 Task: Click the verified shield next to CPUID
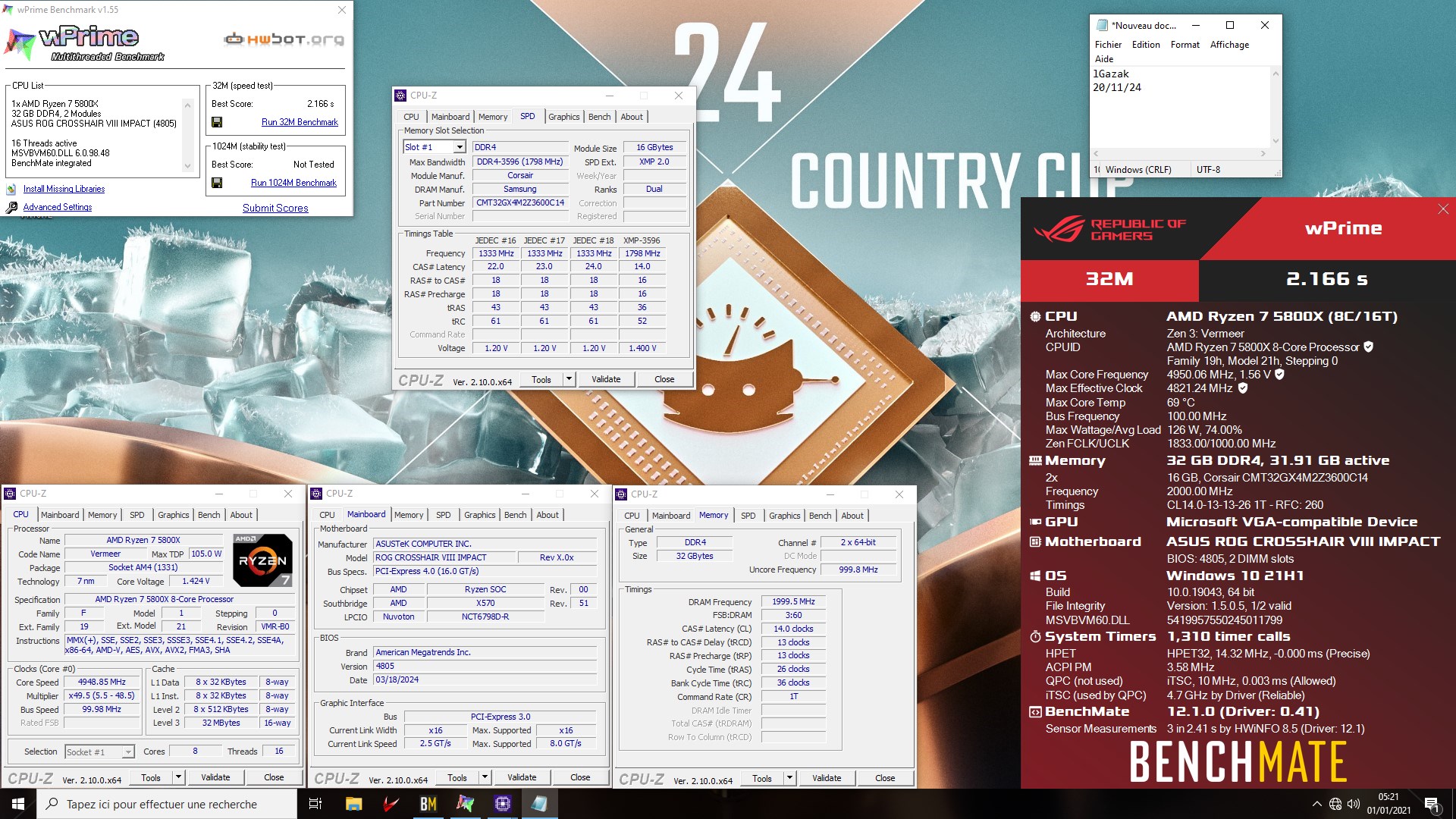click(1369, 347)
